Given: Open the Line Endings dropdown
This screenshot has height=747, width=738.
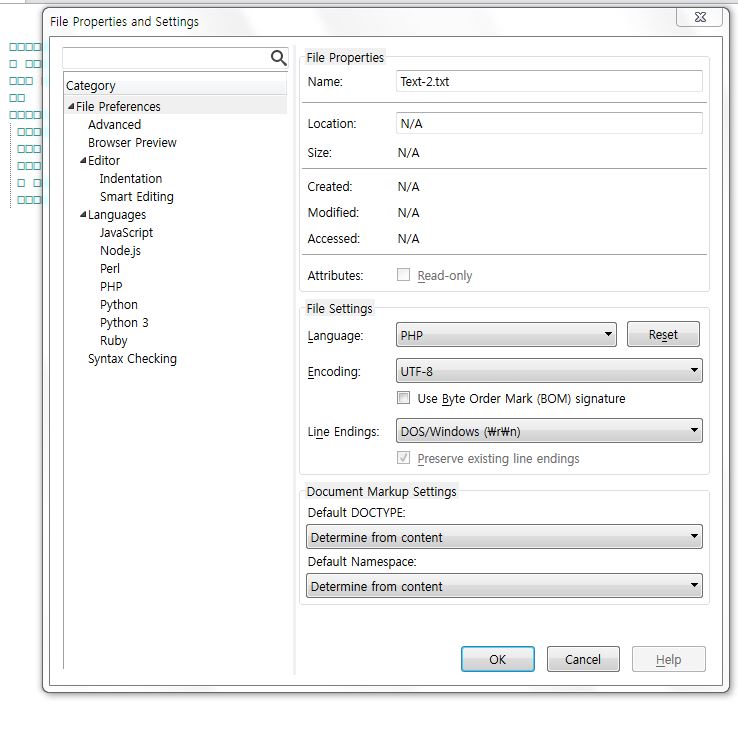Looking at the screenshot, I should [549, 431].
